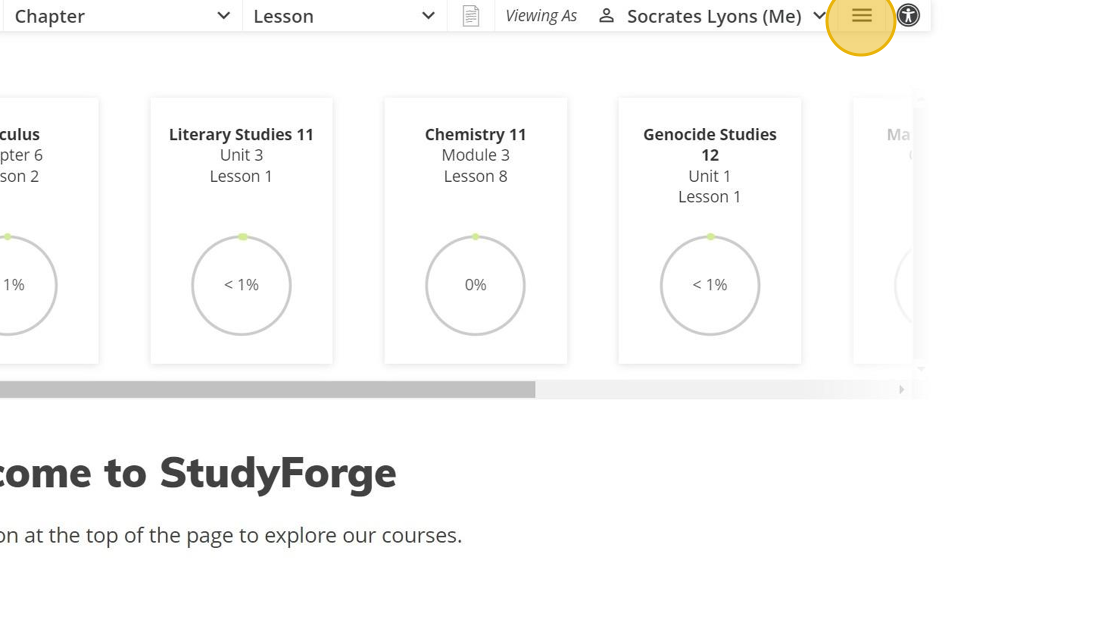Click the Welcome to StudyForge heading
The width and height of the screenshot is (1120, 626).
198,473
